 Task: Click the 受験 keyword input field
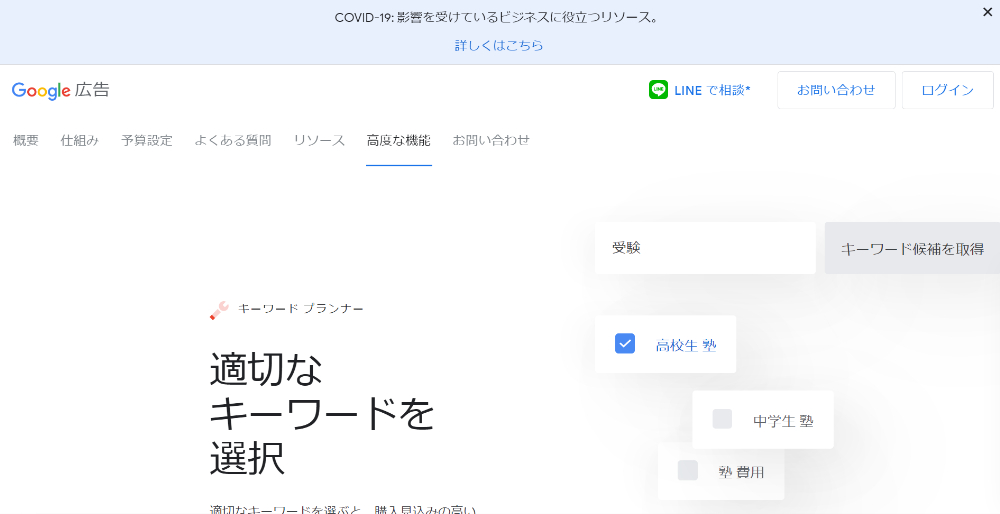pos(705,248)
